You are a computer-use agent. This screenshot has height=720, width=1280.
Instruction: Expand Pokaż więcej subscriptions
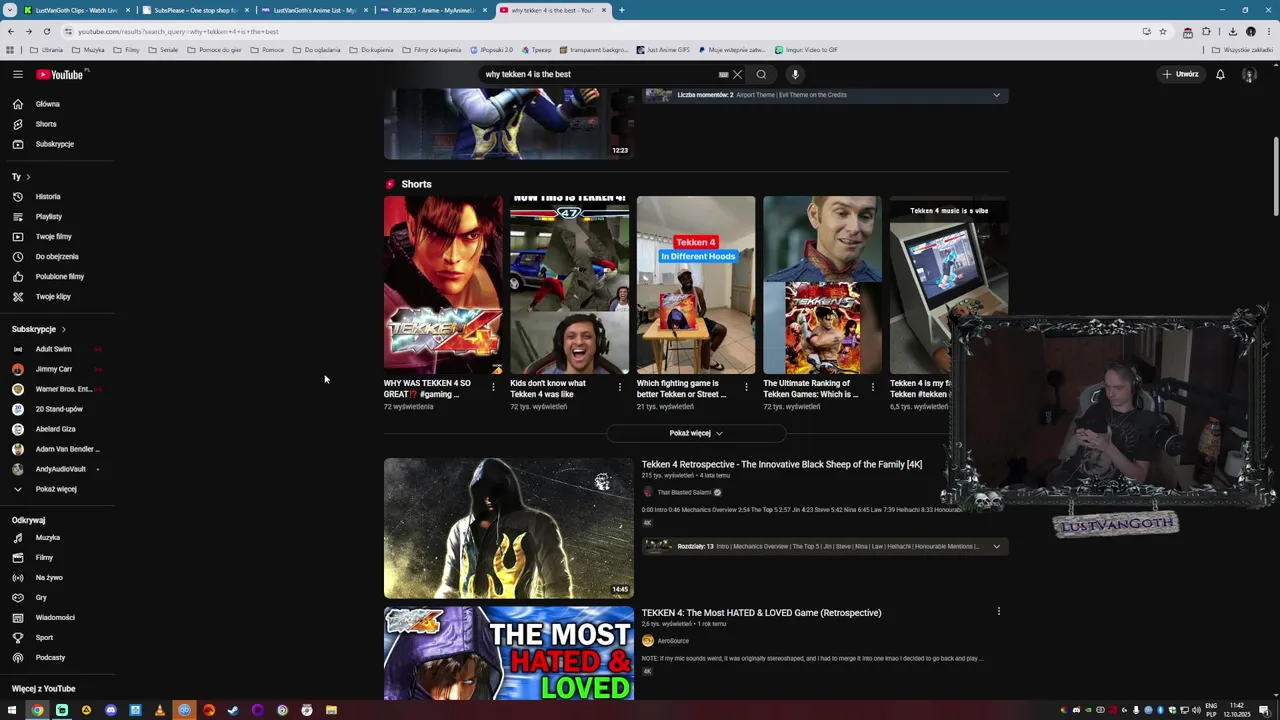point(56,489)
